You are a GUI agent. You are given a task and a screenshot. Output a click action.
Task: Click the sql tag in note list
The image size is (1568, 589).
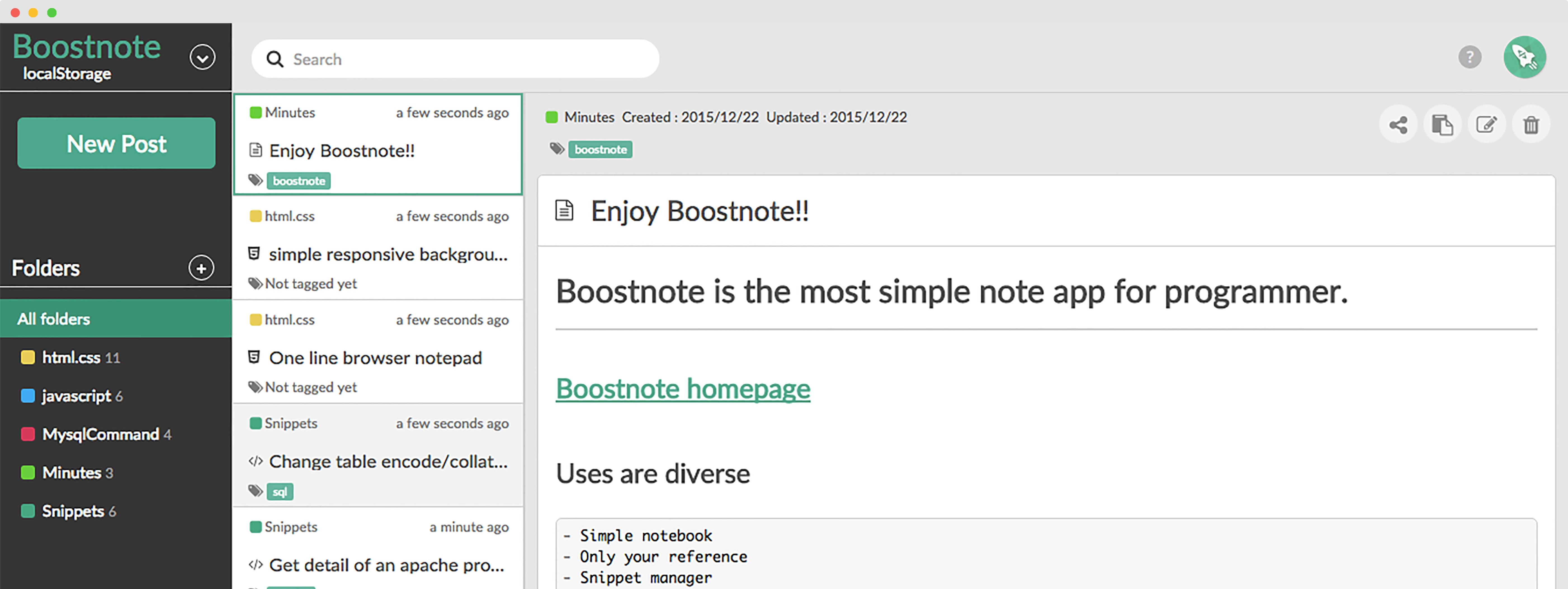pyautogui.click(x=280, y=492)
